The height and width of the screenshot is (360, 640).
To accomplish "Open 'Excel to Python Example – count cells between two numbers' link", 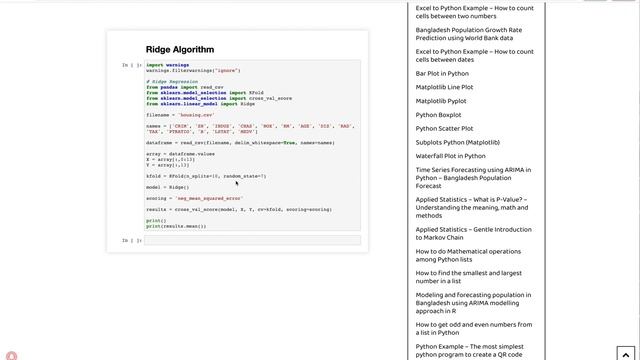I will tap(474, 12).
